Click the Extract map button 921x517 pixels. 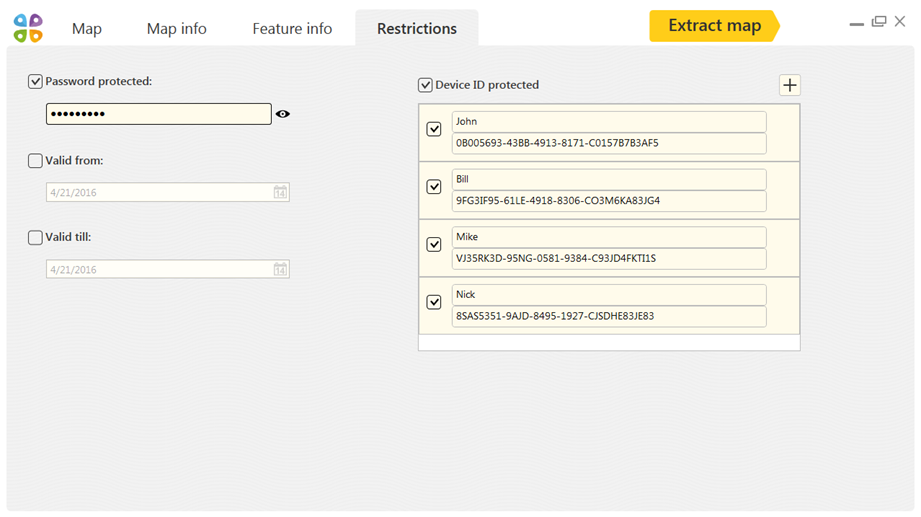point(714,26)
